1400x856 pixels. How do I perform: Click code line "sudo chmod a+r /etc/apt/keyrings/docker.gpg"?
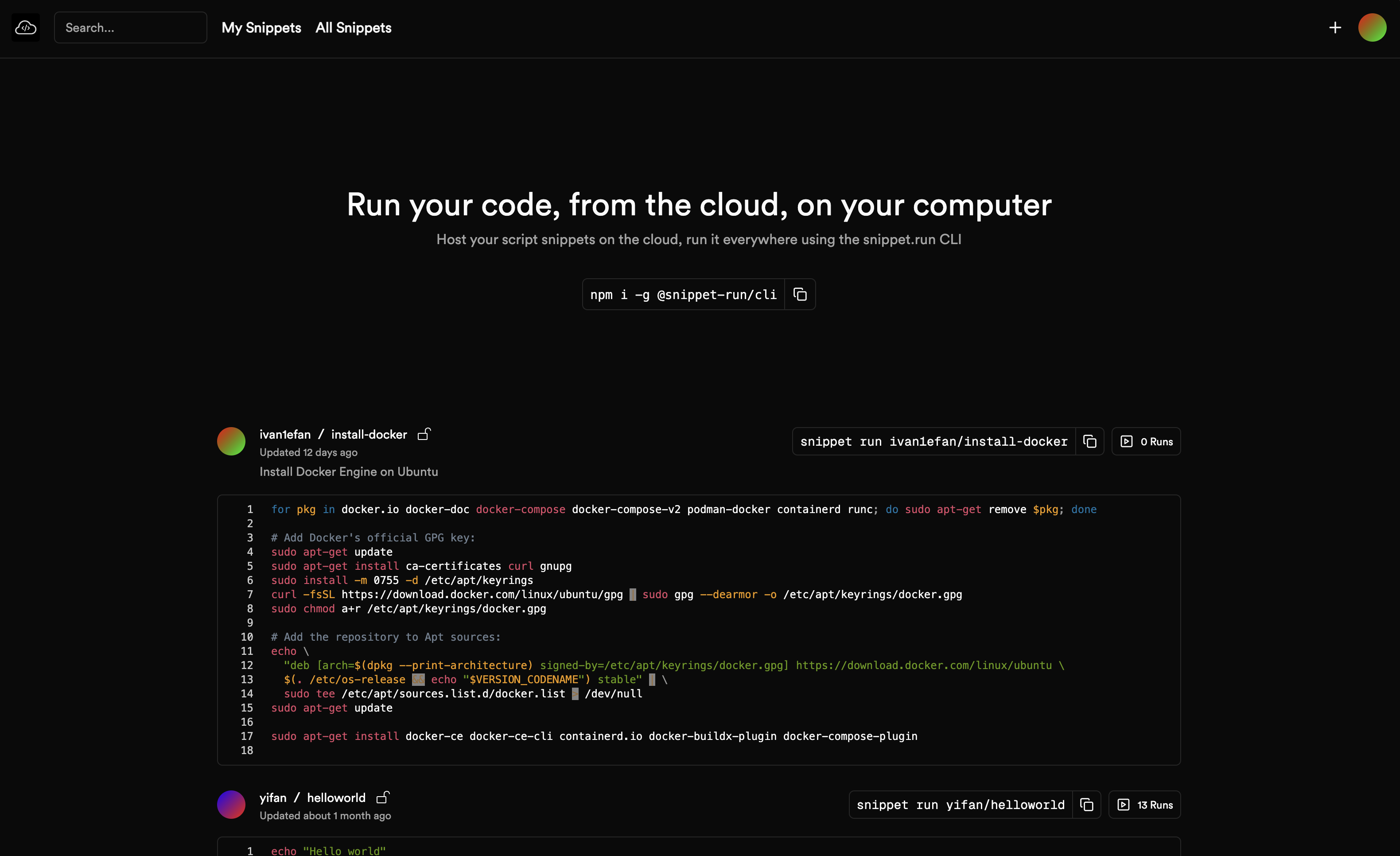click(408, 608)
